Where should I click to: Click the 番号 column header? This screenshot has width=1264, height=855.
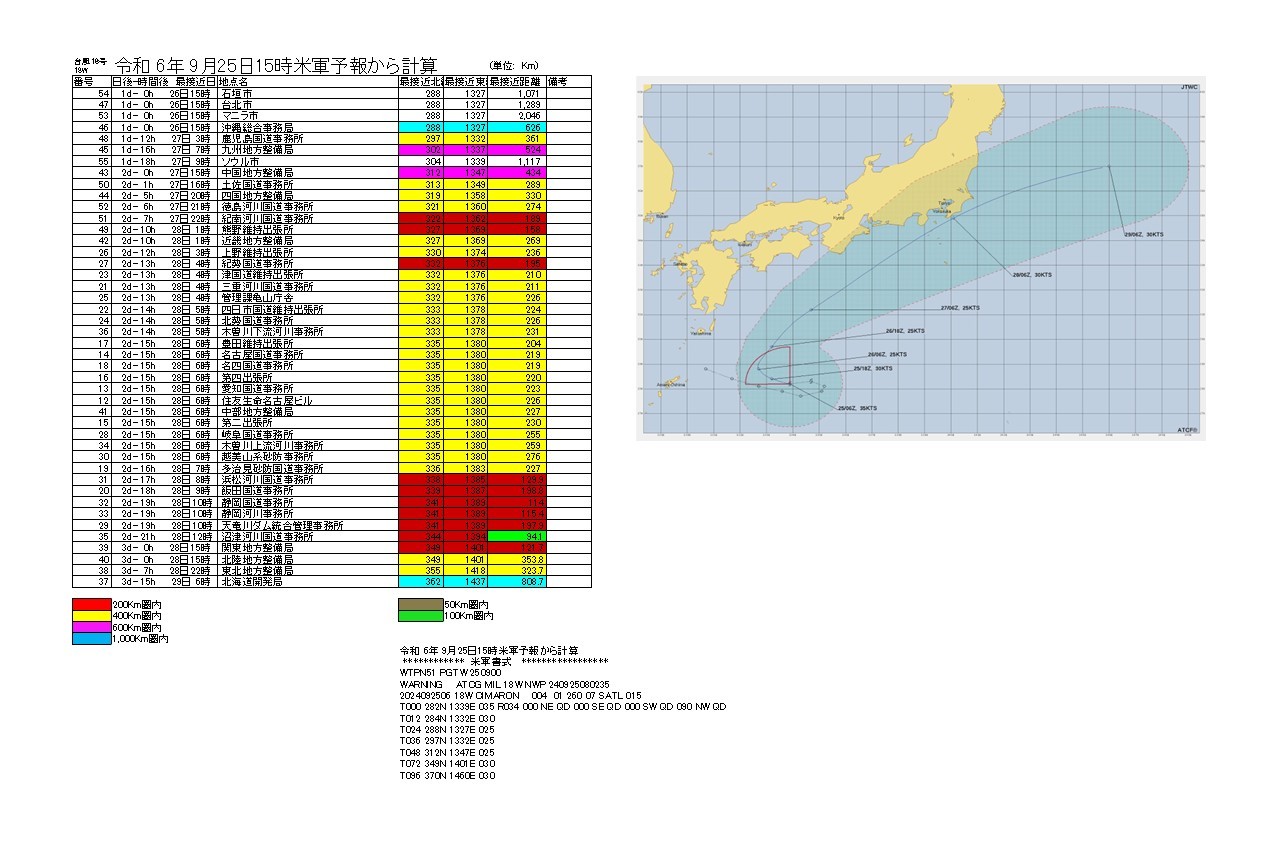pyautogui.click(x=84, y=81)
